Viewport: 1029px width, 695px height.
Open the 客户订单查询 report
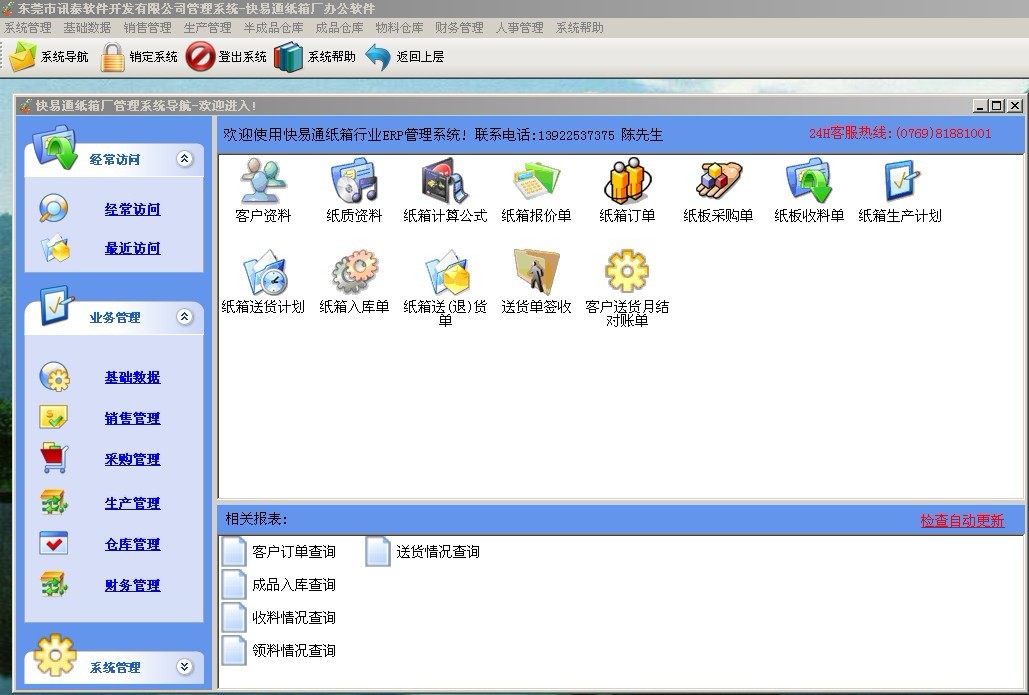[x=279, y=551]
